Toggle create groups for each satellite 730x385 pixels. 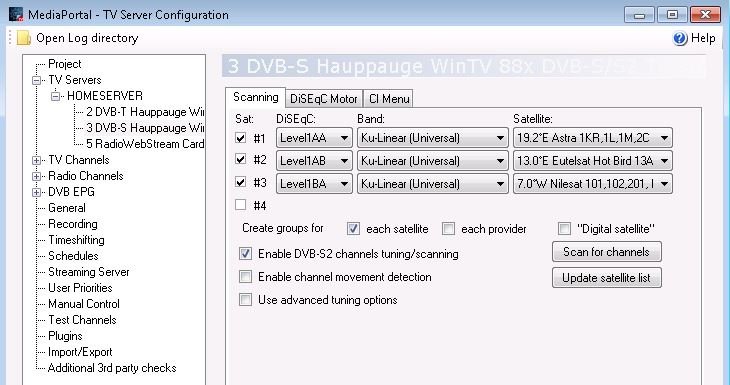(x=353, y=229)
